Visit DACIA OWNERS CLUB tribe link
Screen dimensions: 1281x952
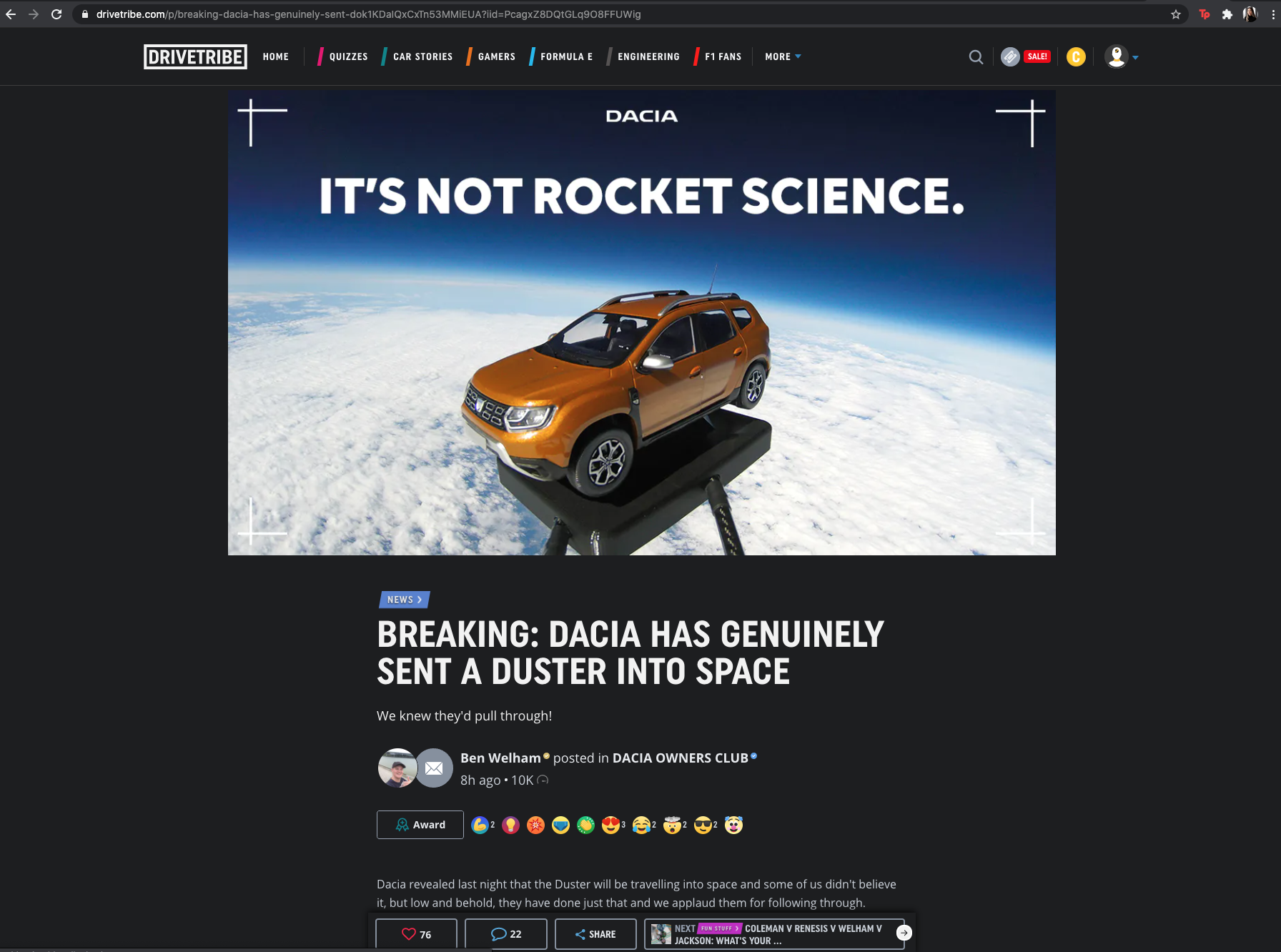tap(680, 758)
